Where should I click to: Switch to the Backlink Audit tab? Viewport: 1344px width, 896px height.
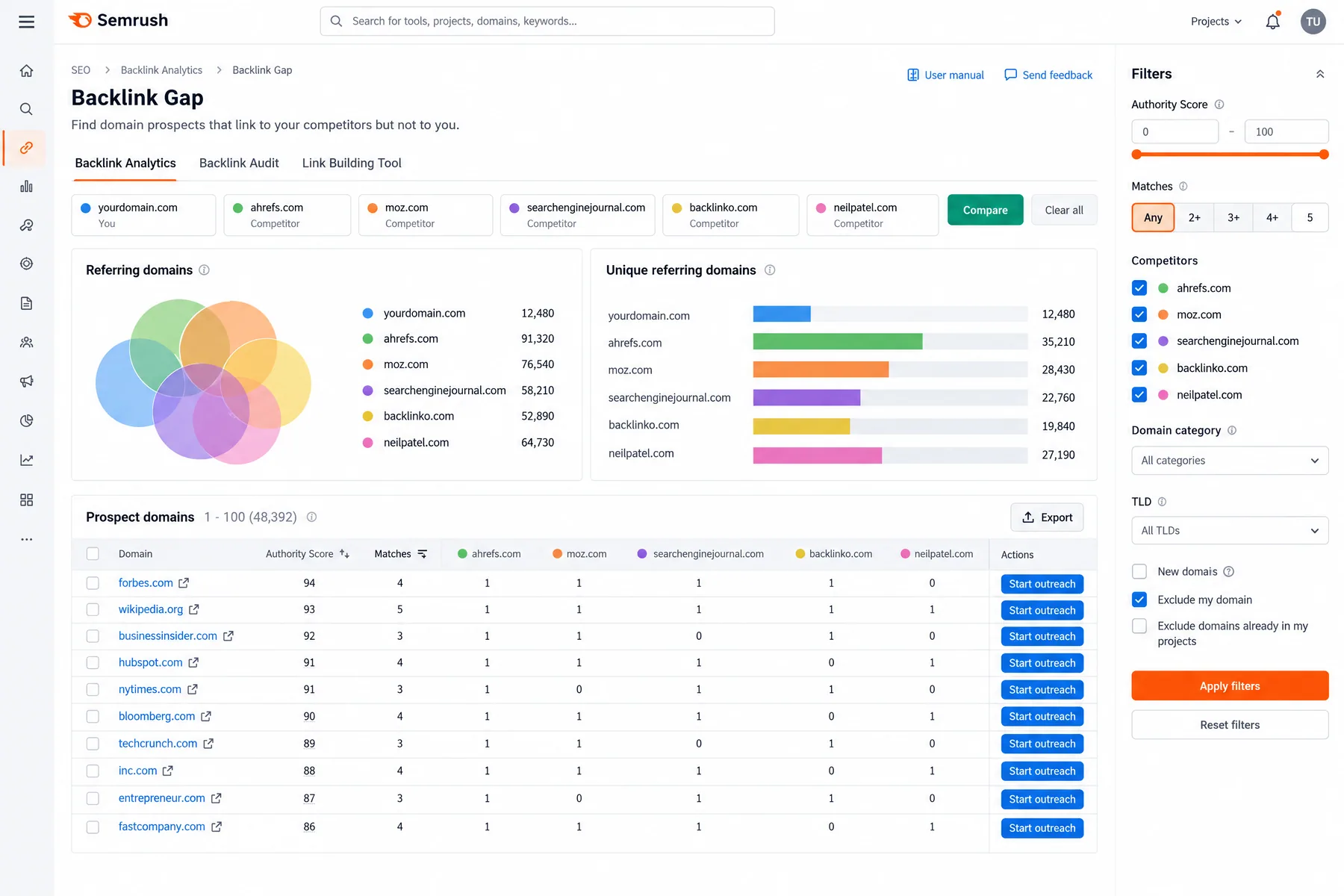pyautogui.click(x=239, y=164)
